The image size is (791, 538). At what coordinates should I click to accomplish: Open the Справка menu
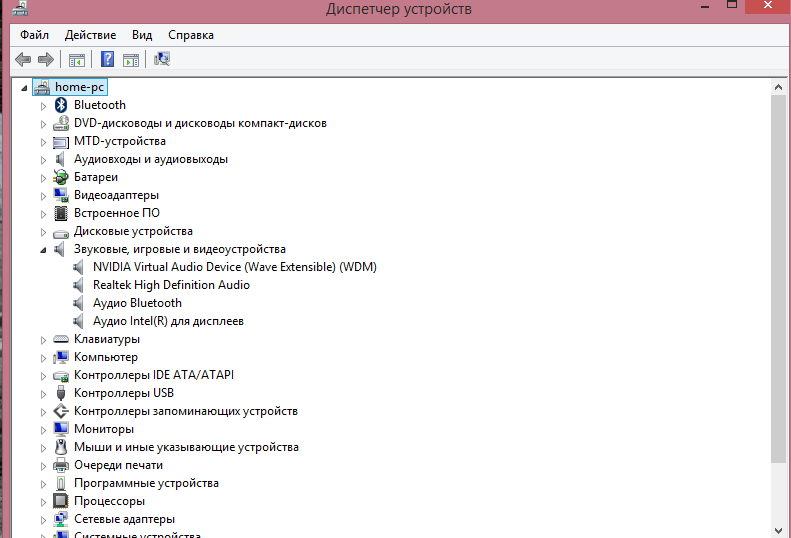click(190, 35)
